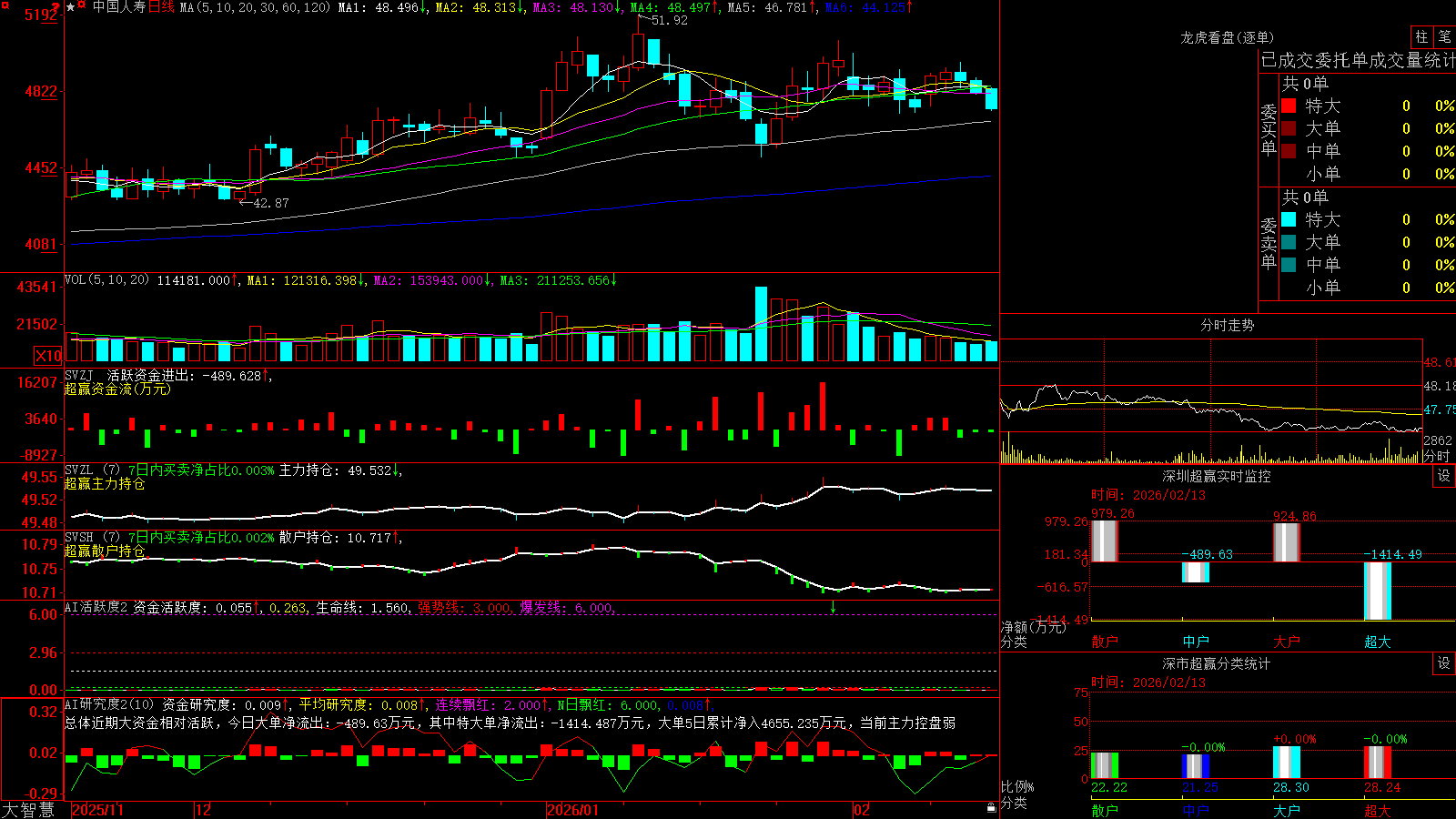Image resolution: width=1456 pixels, height=819 pixels.
Task: Open the VOL(5,10,20) indicator label
Action: [x=106, y=280]
